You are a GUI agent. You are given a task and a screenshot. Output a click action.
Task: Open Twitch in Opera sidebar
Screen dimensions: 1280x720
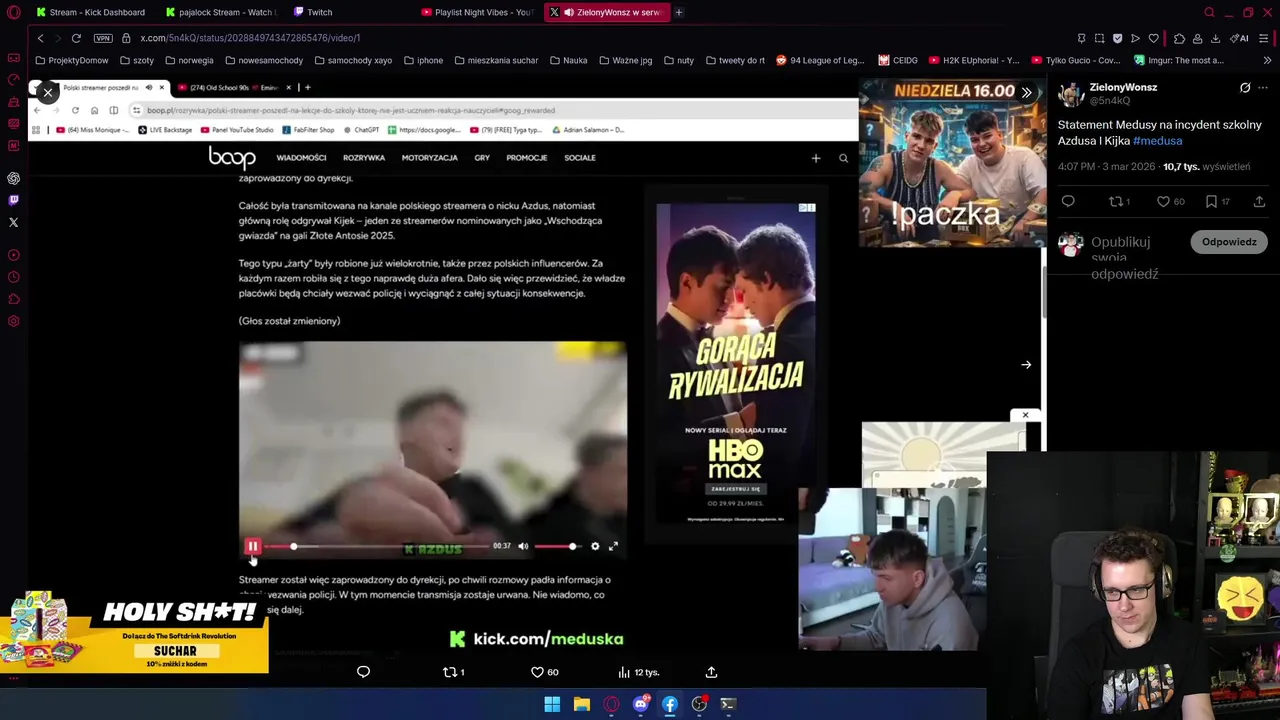pyautogui.click(x=13, y=200)
